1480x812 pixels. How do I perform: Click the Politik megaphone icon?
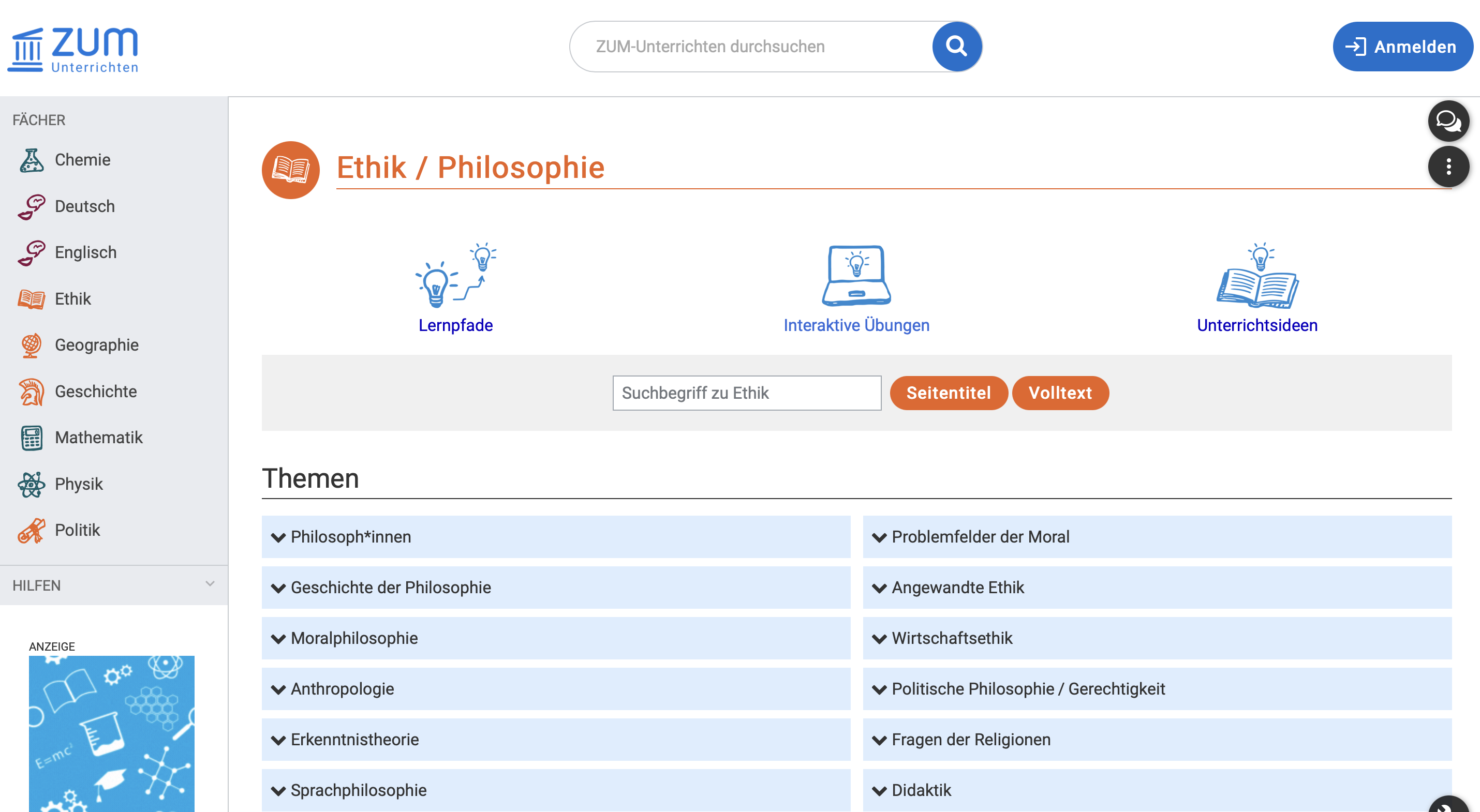(x=32, y=530)
